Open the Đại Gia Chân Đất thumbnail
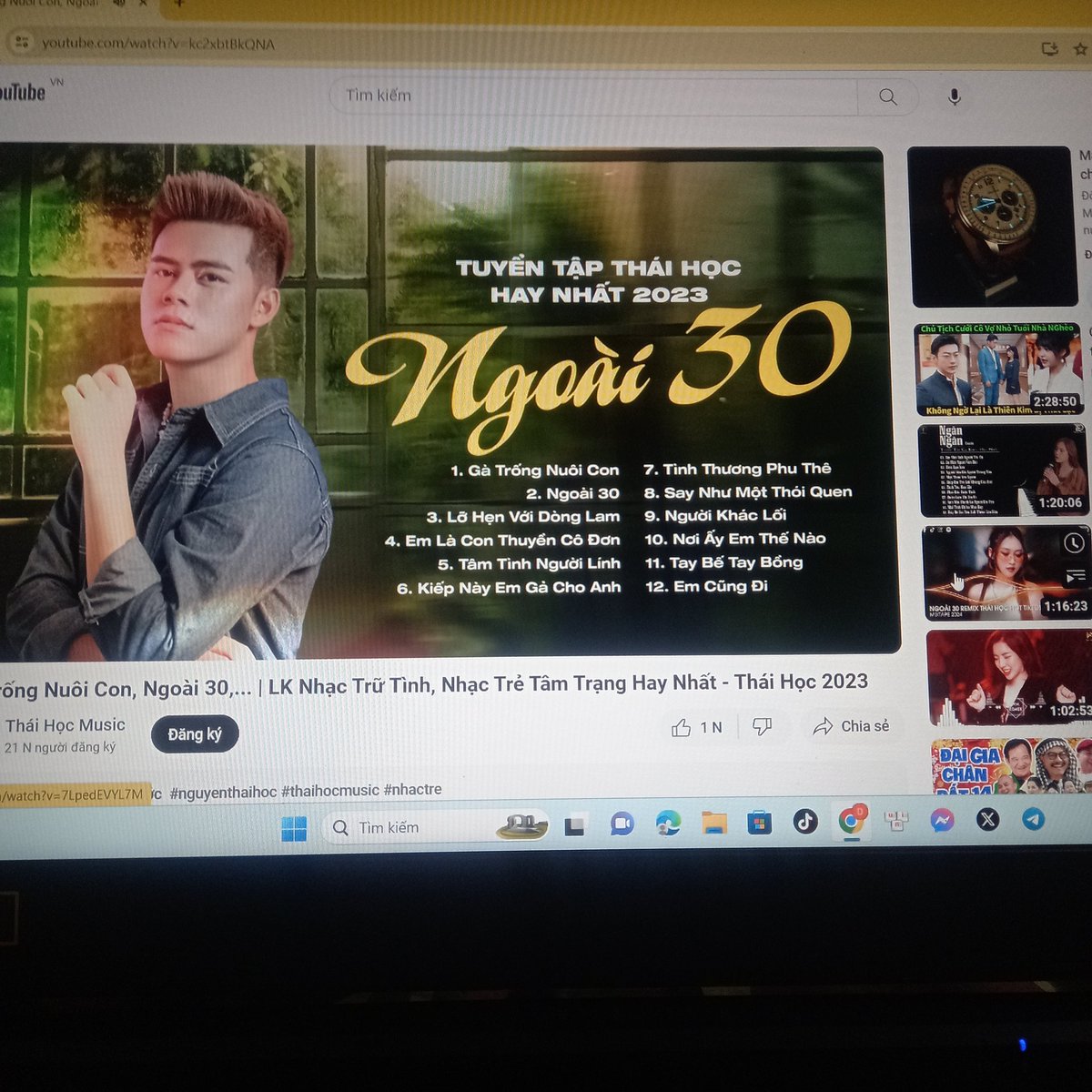The width and height of the screenshot is (1092, 1092). [x=1012, y=764]
